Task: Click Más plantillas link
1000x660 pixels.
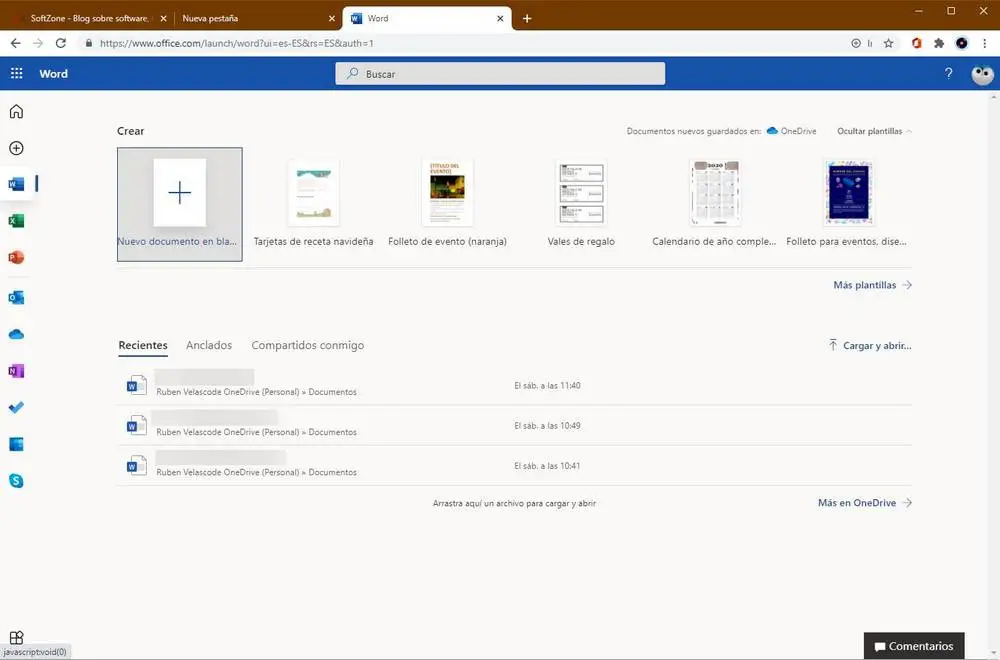Action: click(x=872, y=285)
